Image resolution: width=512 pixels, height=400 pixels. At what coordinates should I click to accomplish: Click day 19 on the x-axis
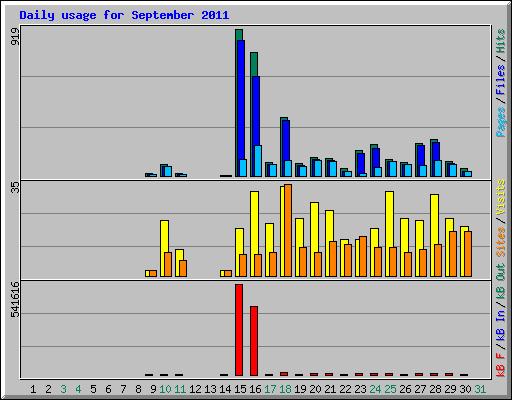(300, 389)
